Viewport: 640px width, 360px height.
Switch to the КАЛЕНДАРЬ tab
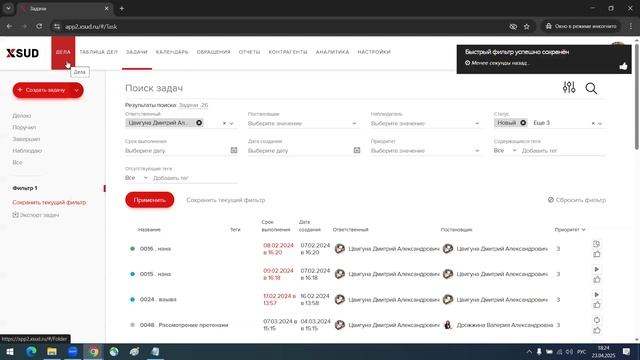click(172, 52)
